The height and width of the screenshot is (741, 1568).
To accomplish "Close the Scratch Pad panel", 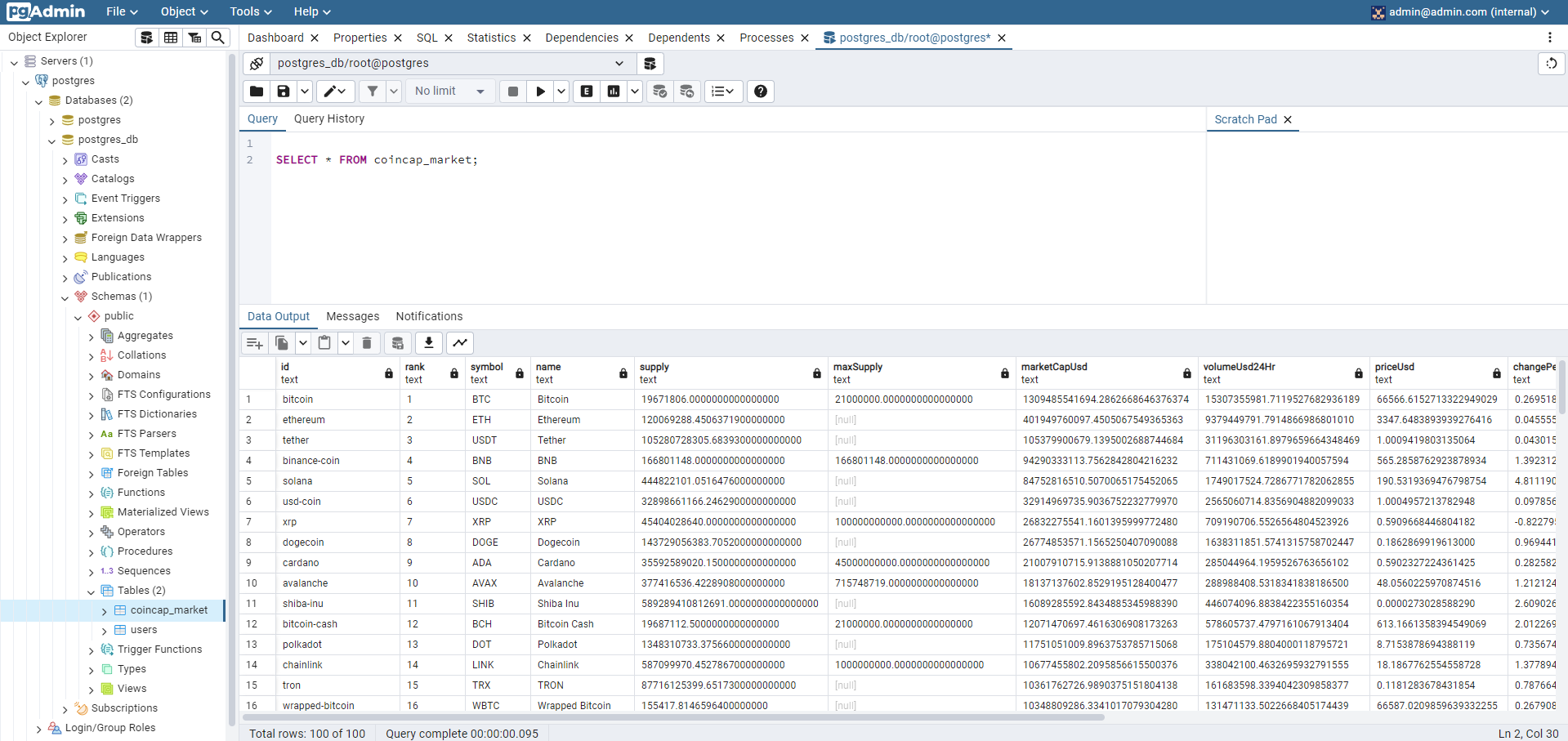I will click(1288, 119).
